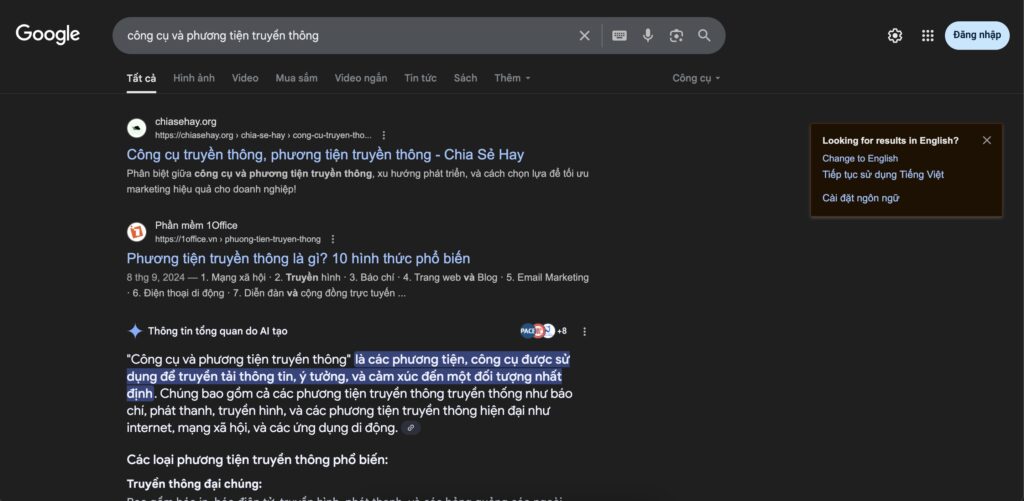Open more options for 1Office result
The height and width of the screenshot is (501, 1024).
(333, 239)
